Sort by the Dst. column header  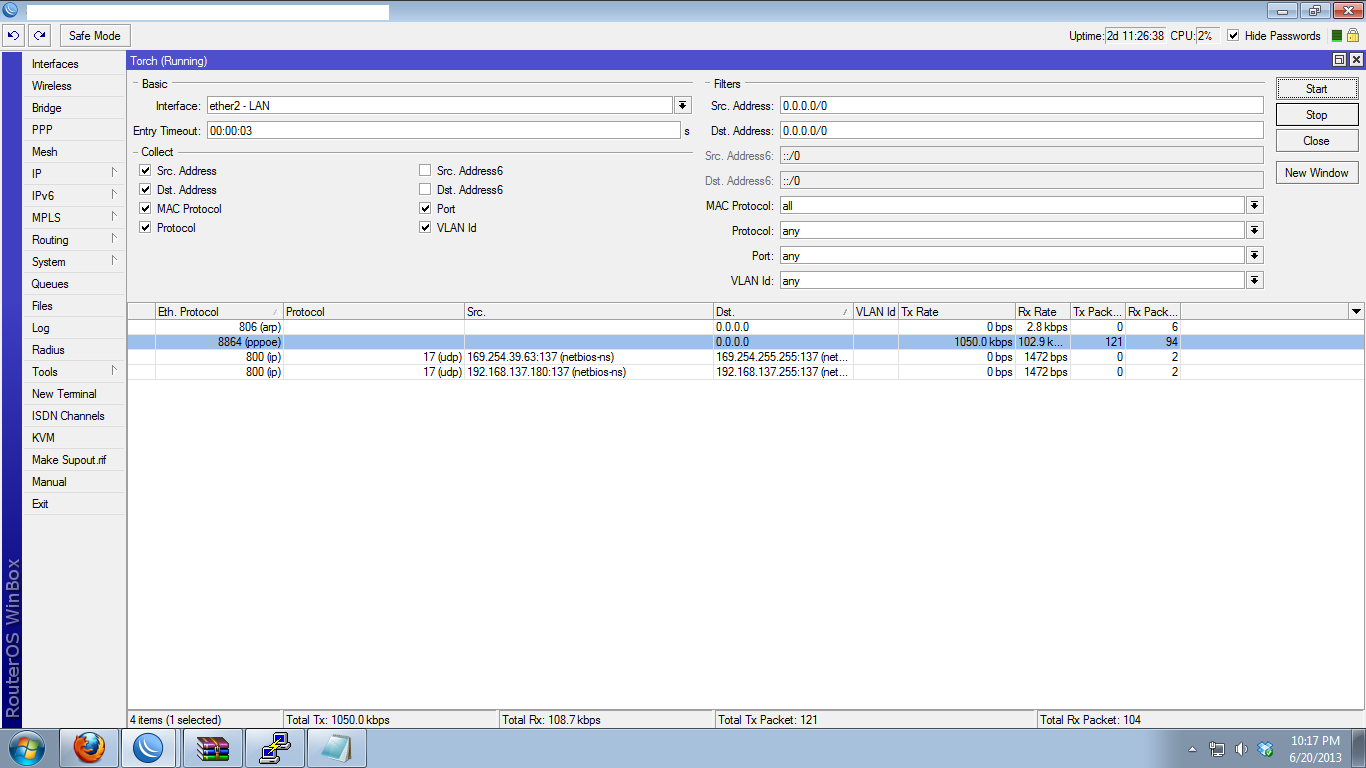783,312
